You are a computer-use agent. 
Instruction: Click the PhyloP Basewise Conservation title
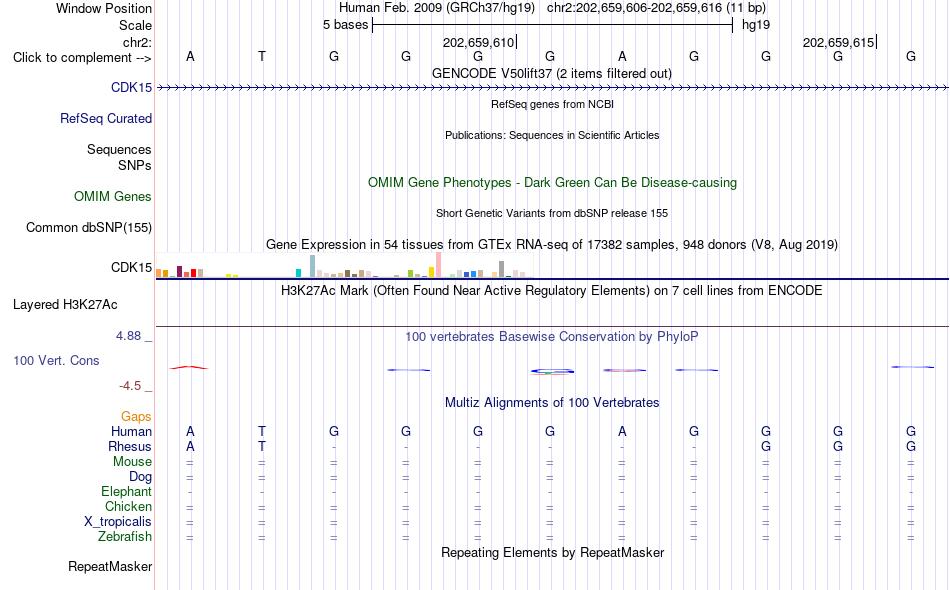[x=552, y=337]
